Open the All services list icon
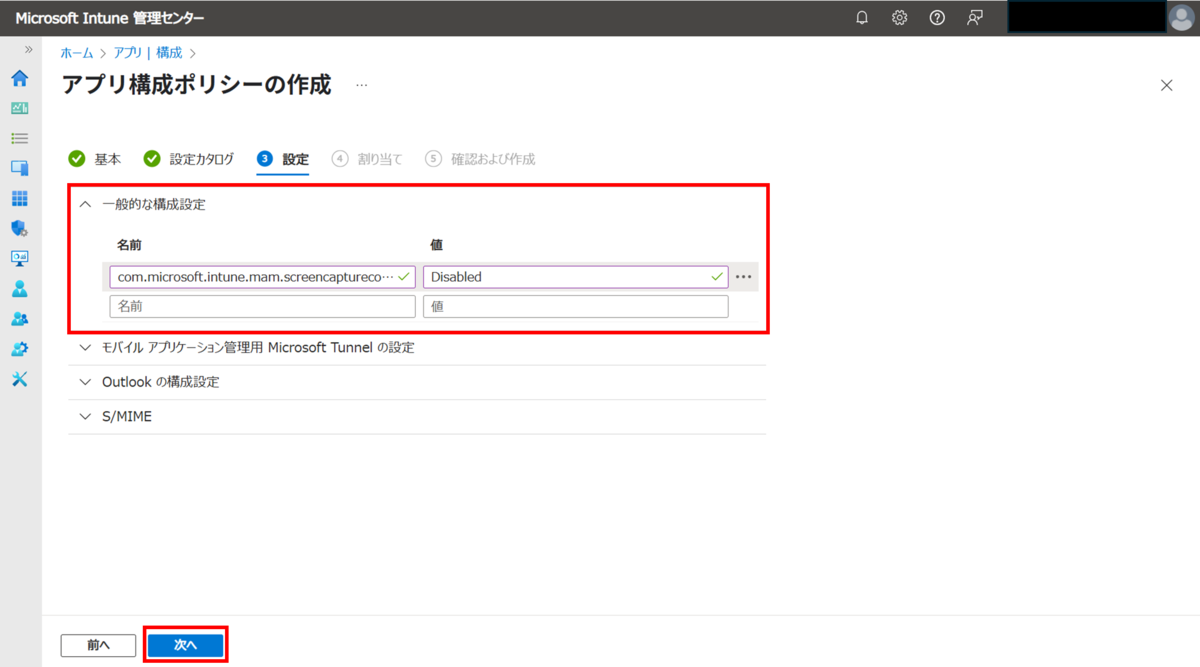Viewport: 1200px width, 667px height. [x=19, y=138]
